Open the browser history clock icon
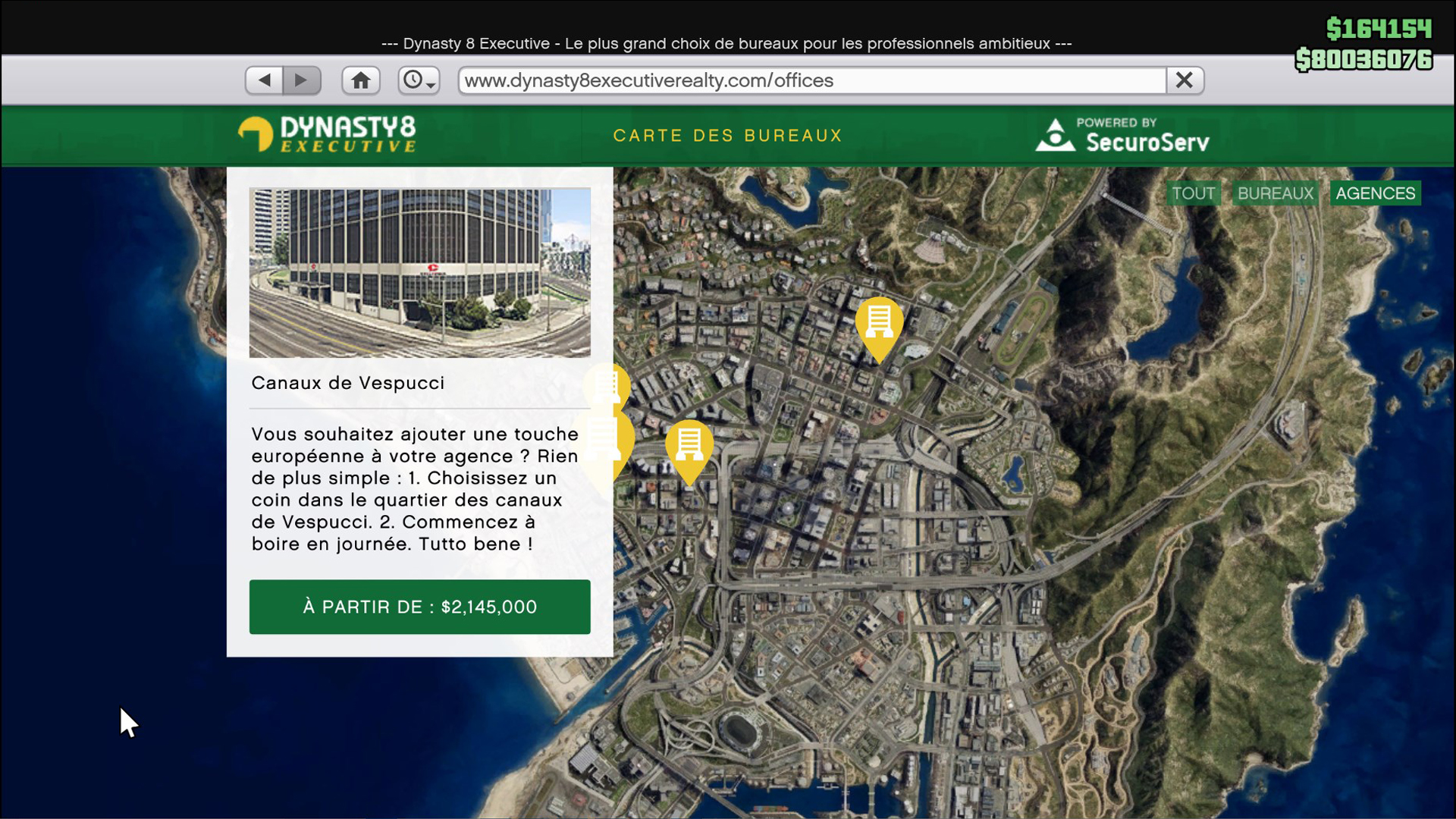This screenshot has height=819, width=1456. click(x=413, y=80)
